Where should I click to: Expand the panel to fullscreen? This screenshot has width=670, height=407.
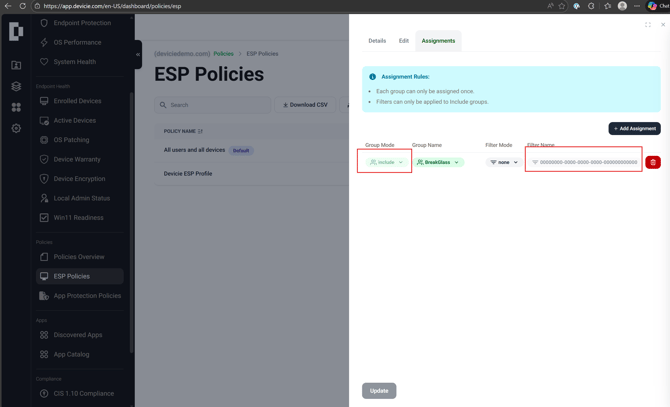(648, 25)
